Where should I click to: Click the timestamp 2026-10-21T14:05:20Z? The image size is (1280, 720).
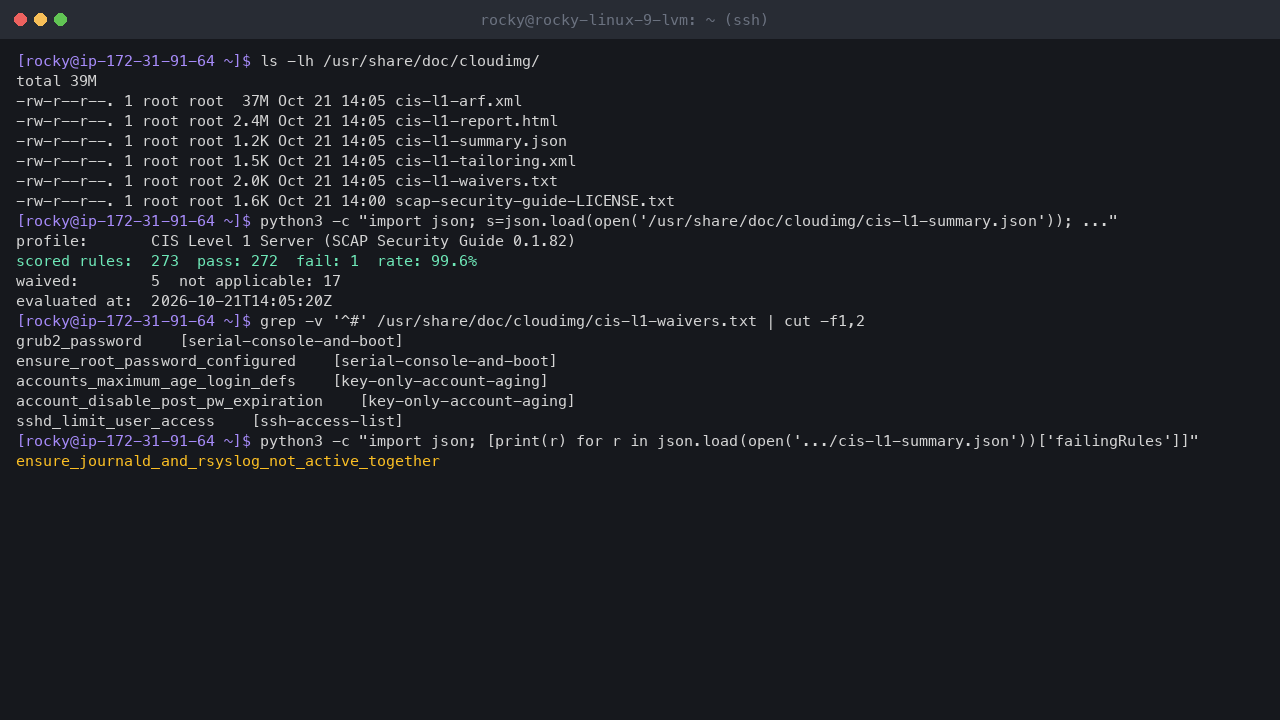coord(241,301)
